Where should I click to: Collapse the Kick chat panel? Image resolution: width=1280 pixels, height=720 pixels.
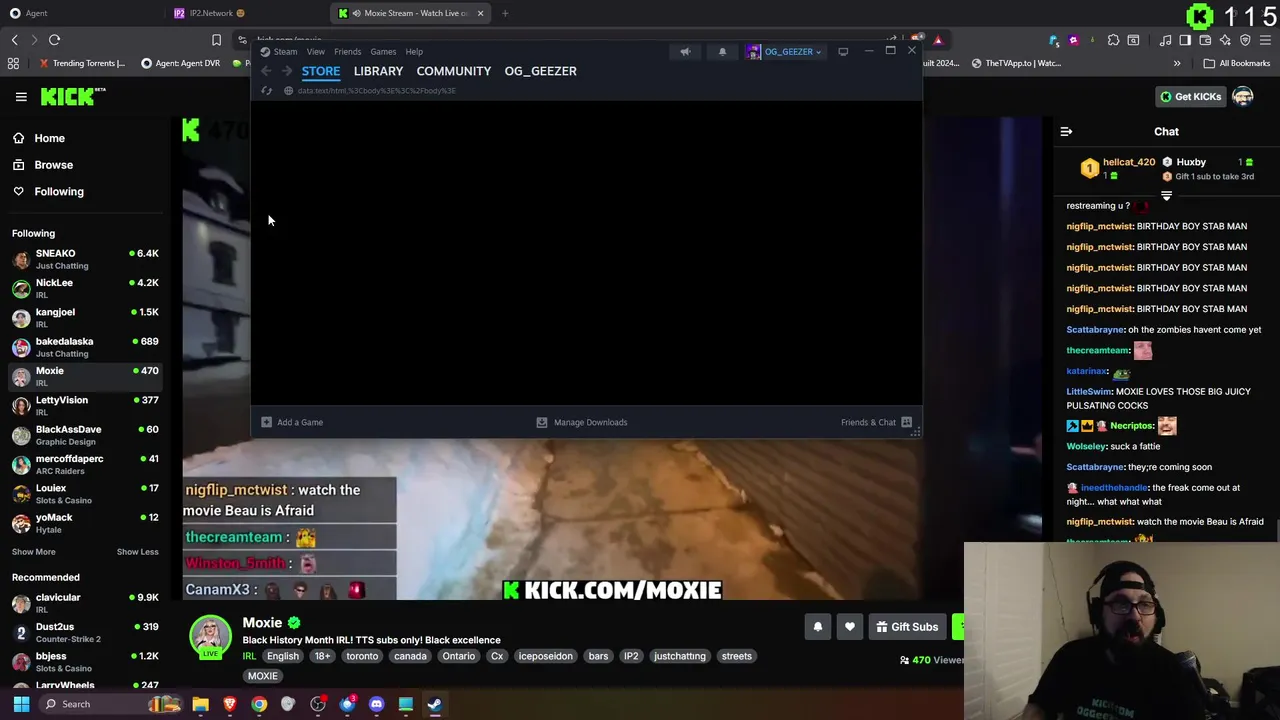[x=1066, y=132]
